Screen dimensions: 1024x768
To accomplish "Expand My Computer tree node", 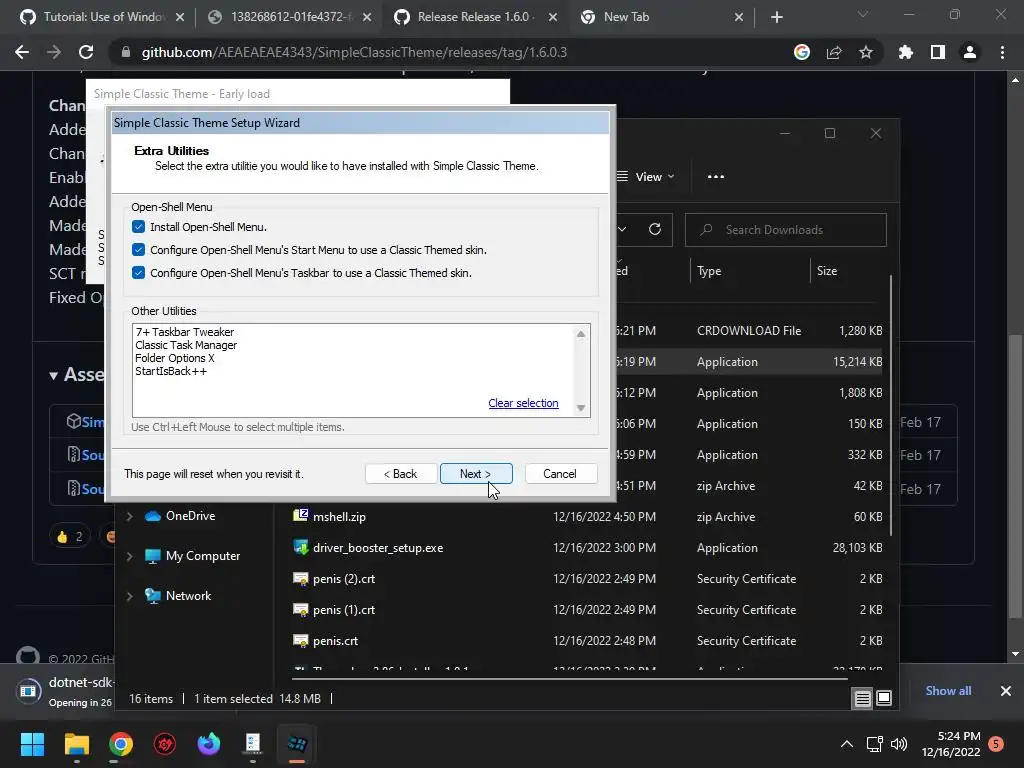I will 129,556.
